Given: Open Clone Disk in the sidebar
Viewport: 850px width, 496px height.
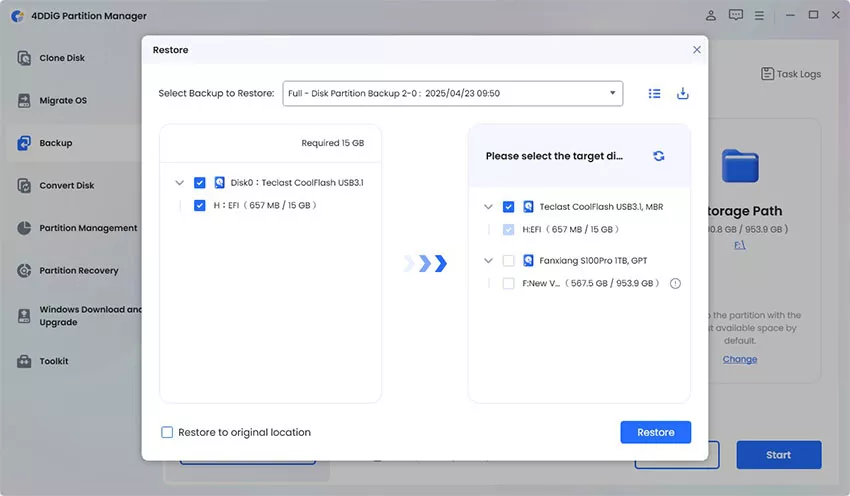Looking at the screenshot, I should pos(62,58).
